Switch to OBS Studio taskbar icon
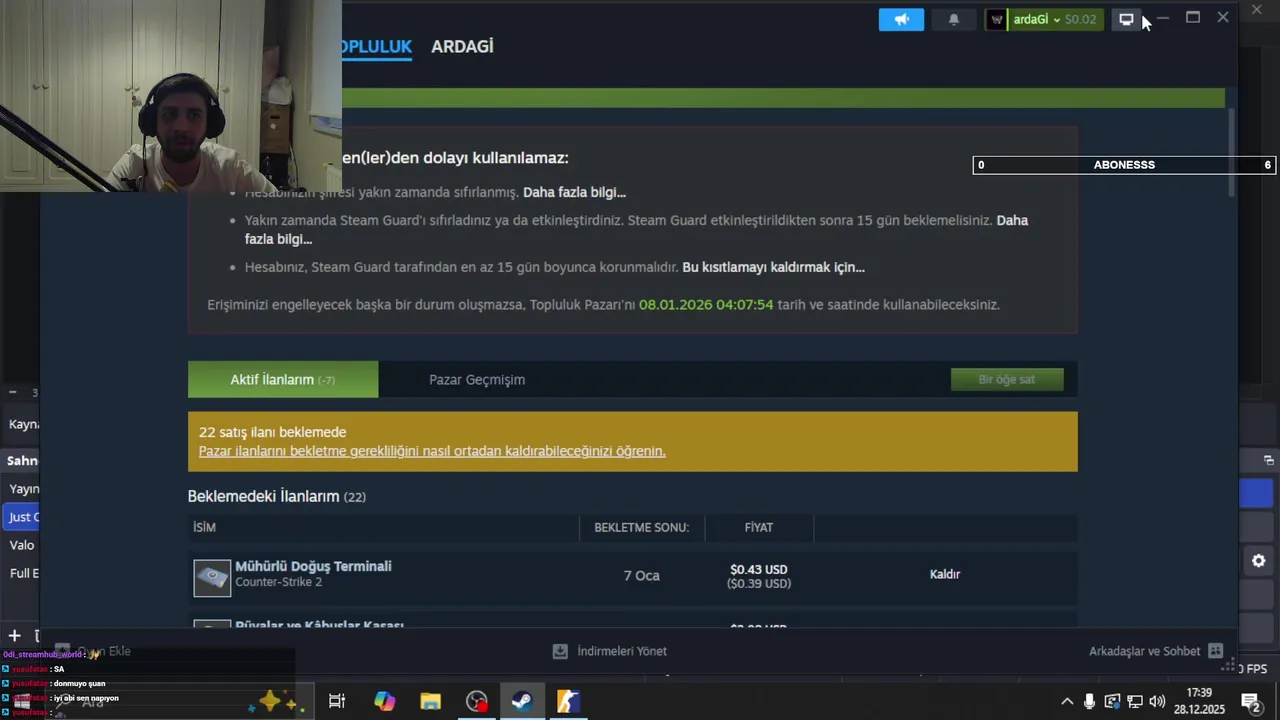 [477, 701]
